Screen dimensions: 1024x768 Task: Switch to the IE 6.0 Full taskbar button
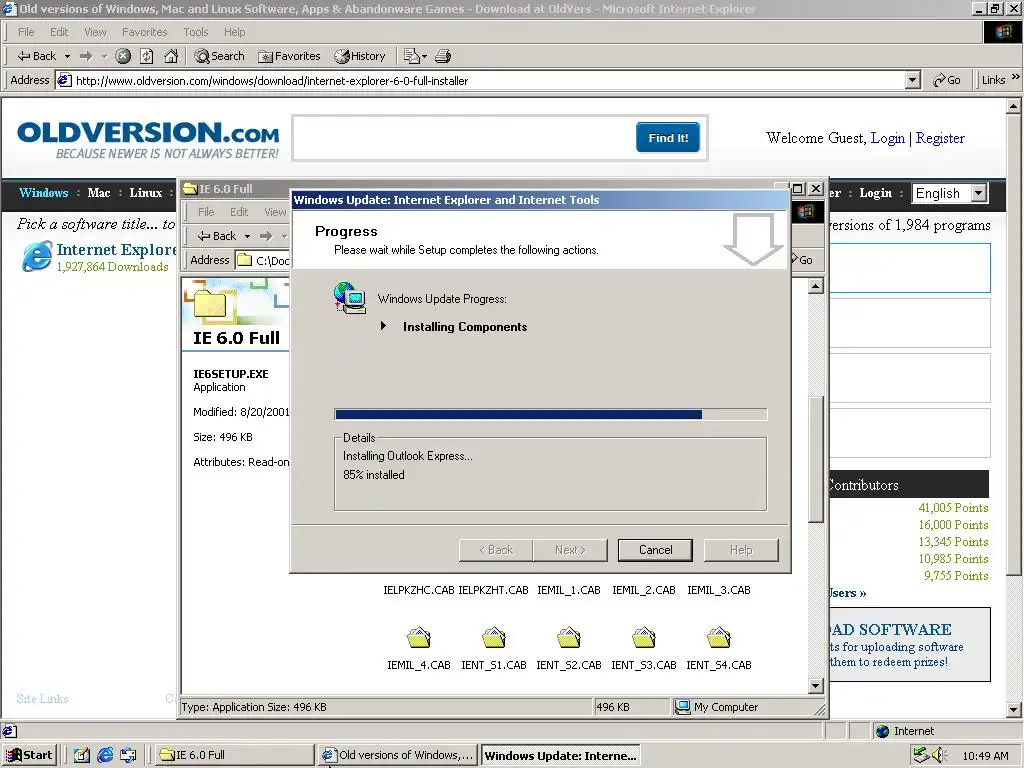pos(234,755)
